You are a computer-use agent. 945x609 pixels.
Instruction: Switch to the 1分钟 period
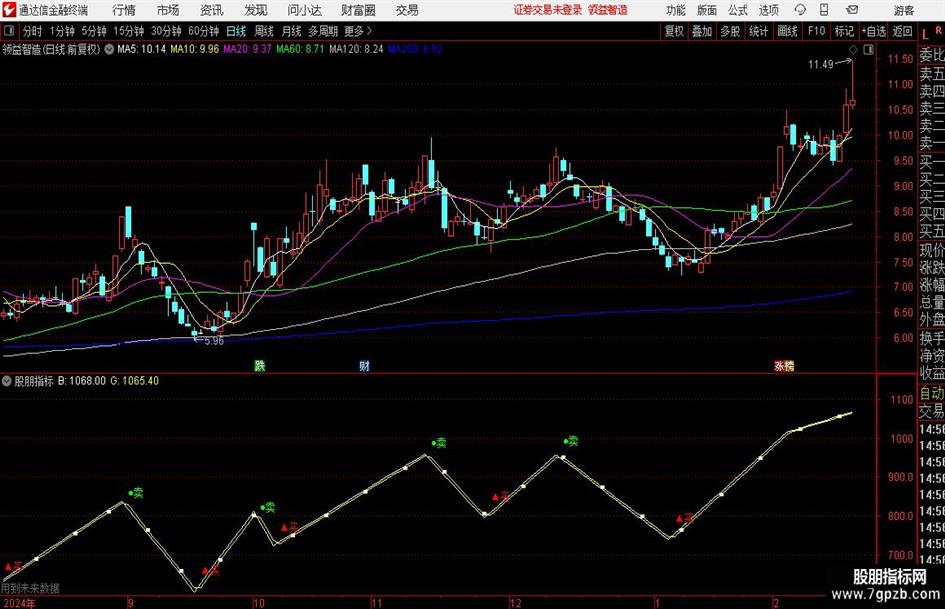61,31
